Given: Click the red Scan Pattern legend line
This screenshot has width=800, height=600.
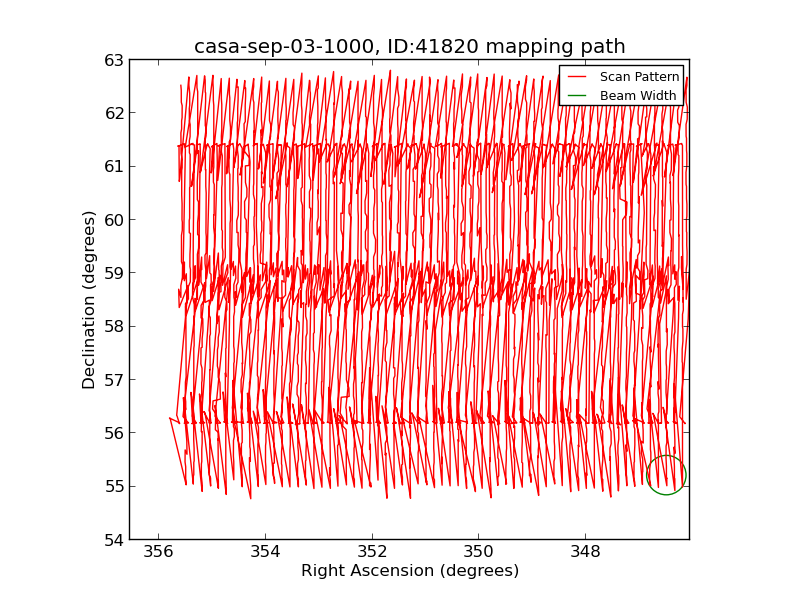Looking at the screenshot, I should point(577,77).
